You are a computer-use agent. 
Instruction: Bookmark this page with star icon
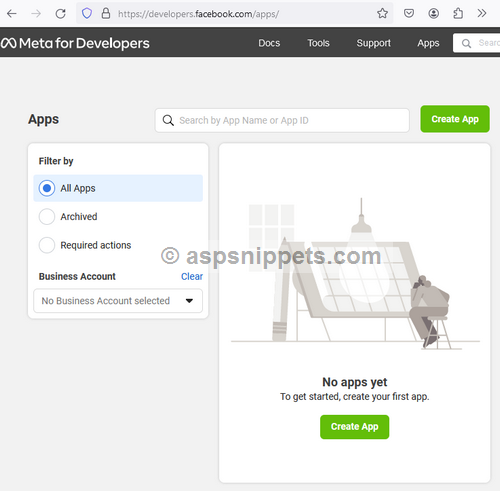tap(382, 13)
